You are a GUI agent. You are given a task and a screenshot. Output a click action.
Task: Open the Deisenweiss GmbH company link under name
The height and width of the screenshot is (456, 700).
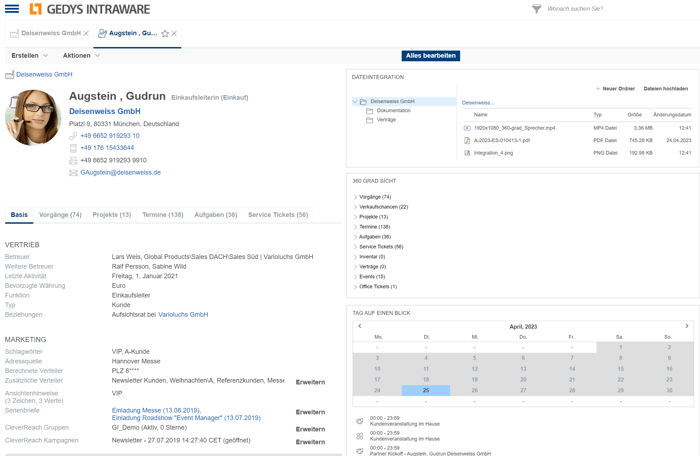105,111
